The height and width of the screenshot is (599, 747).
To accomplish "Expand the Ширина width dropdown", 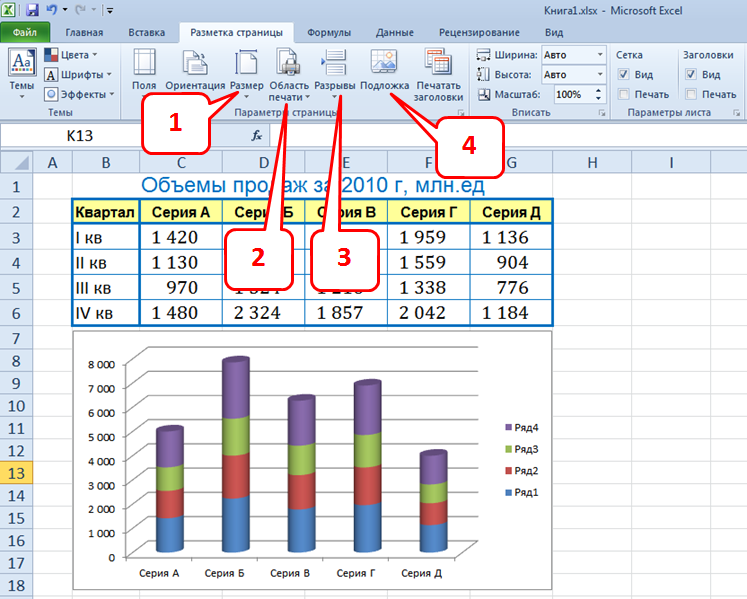I will point(596,55).
